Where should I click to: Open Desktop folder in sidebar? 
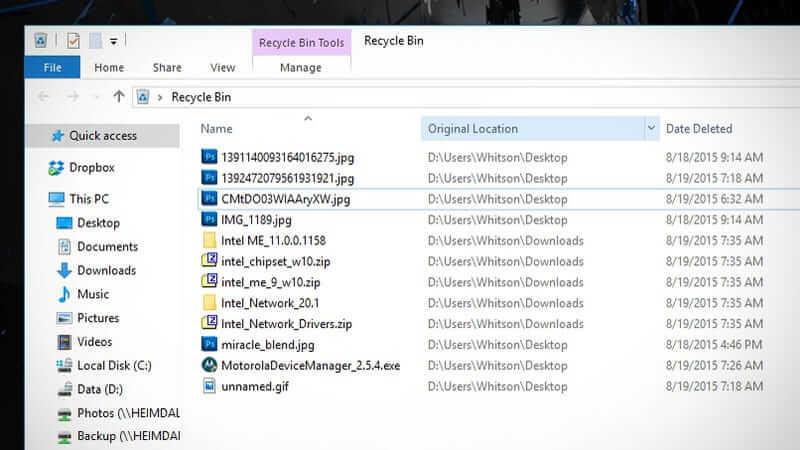(98, 223)
